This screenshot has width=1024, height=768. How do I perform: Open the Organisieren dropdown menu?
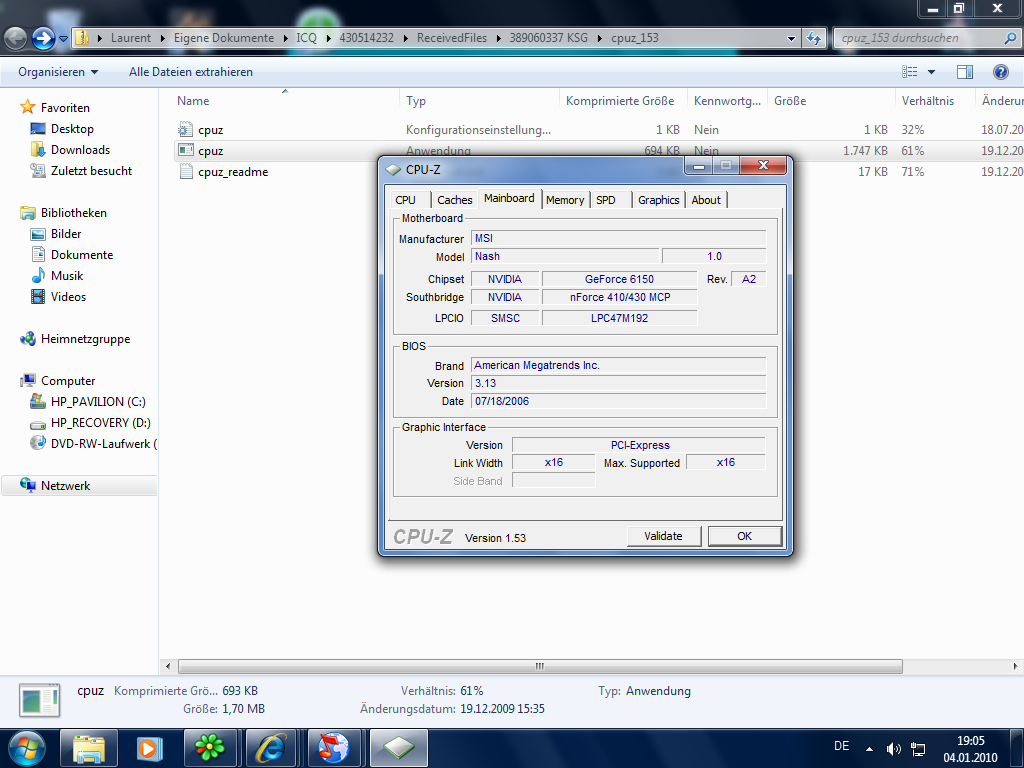point(58,72)
